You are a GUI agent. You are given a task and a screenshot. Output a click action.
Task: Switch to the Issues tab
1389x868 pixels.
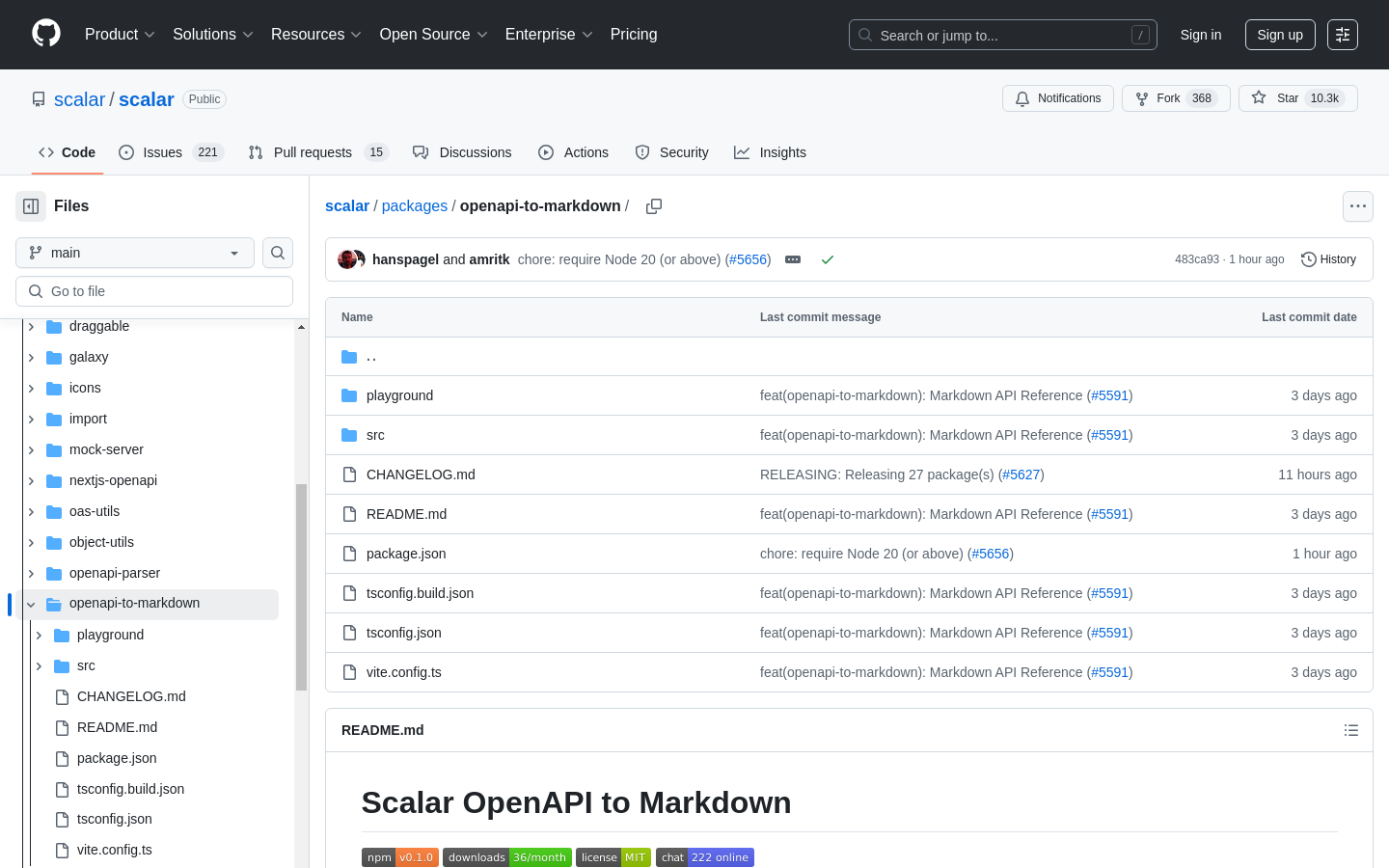(x=171, y=152)
